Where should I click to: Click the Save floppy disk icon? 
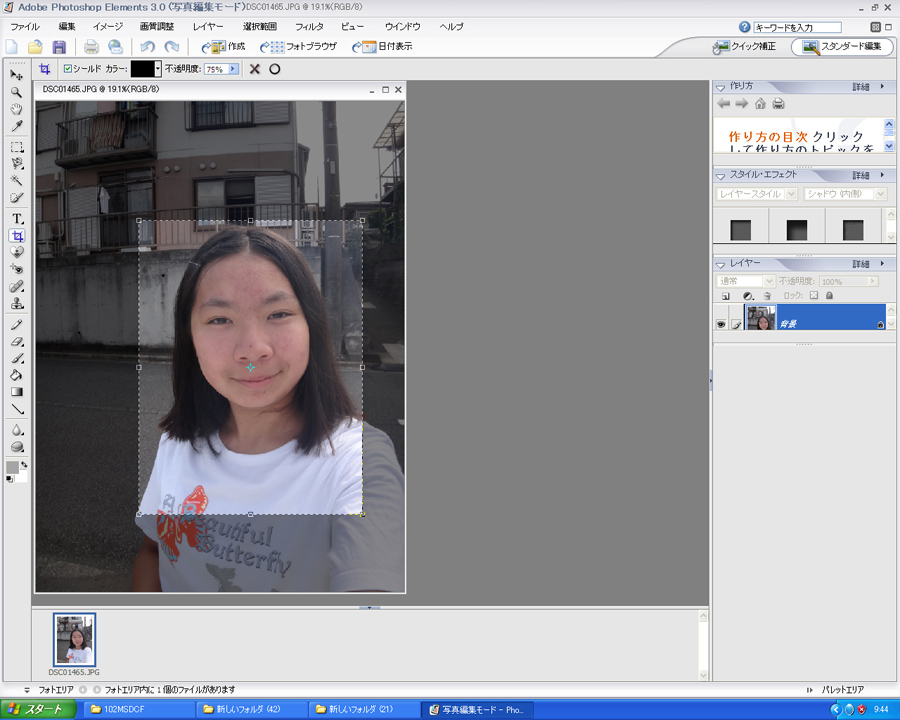click(59, 47)
